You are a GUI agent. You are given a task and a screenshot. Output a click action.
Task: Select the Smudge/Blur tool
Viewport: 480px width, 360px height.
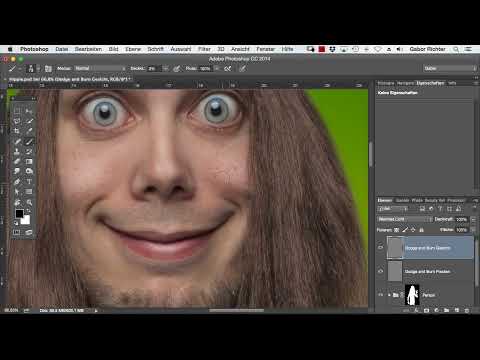click(17, 171)
